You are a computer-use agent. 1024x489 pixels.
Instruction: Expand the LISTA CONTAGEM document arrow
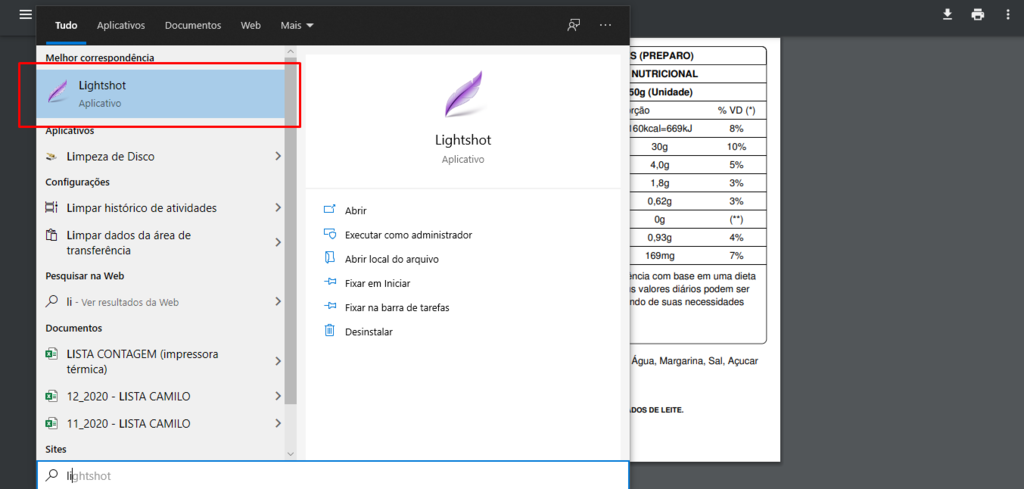[278, 361]
